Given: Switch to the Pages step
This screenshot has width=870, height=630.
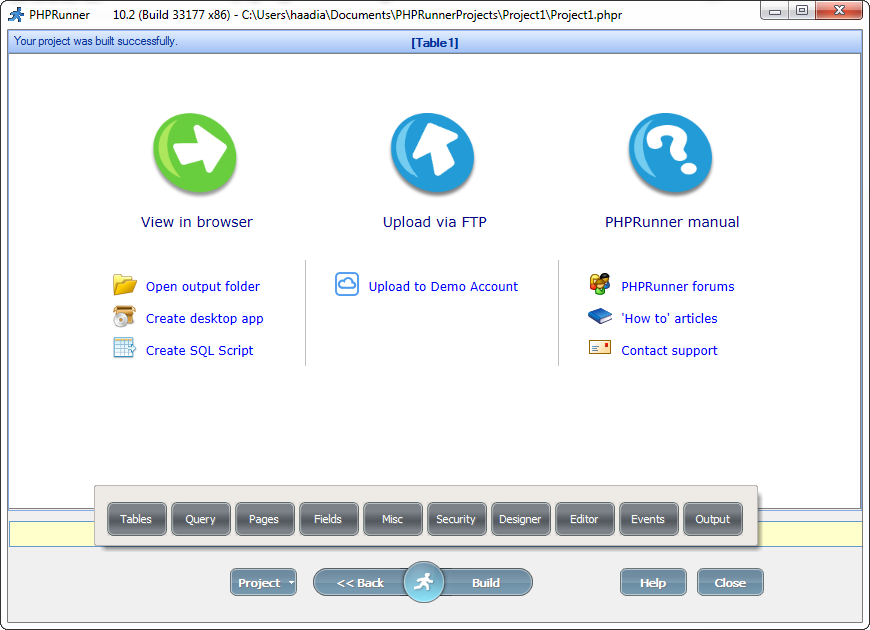Looking at the screenshot, I should point(264,519).
